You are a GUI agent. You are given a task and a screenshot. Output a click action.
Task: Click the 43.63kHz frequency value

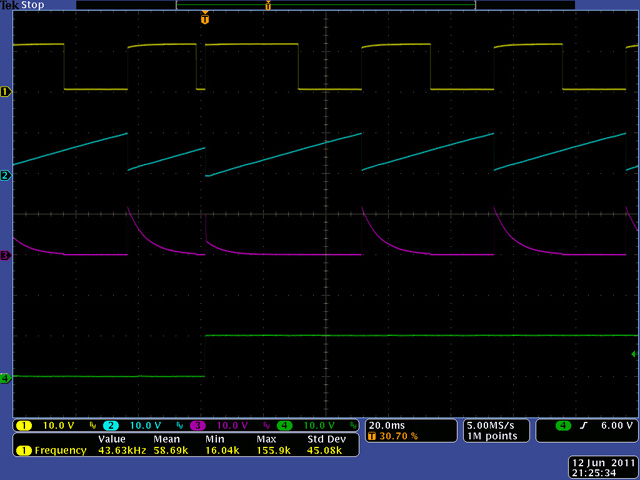[122, 451]
